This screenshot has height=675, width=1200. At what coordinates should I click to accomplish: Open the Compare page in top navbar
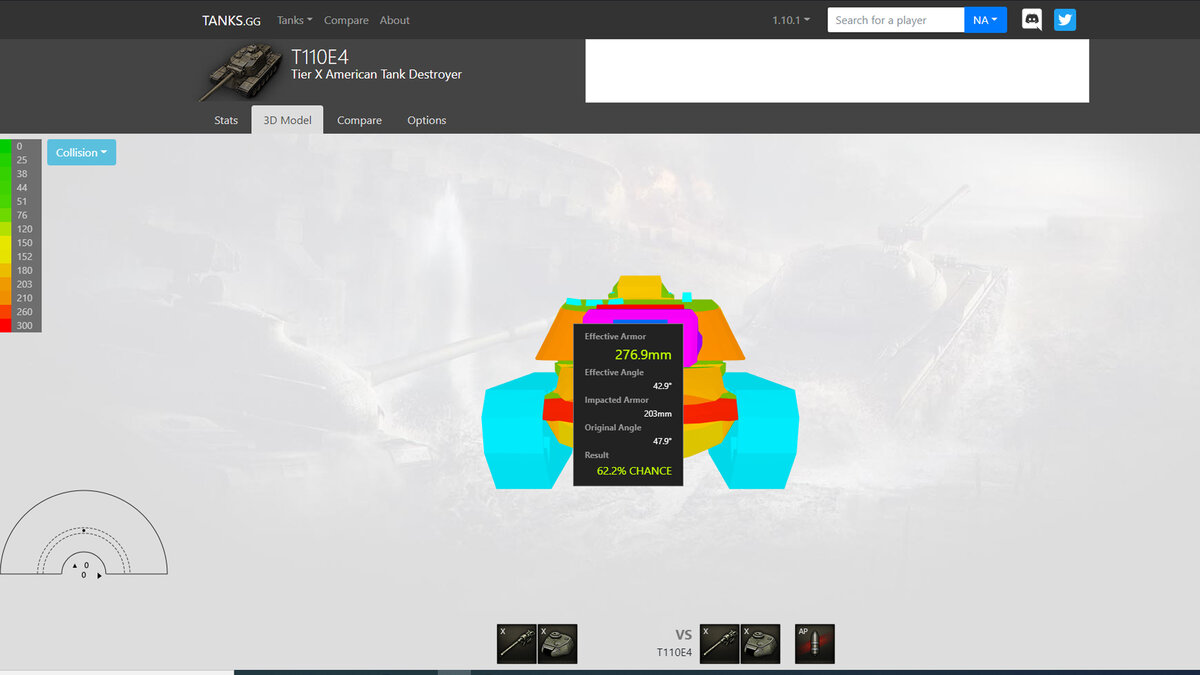[x=346, y=20]
